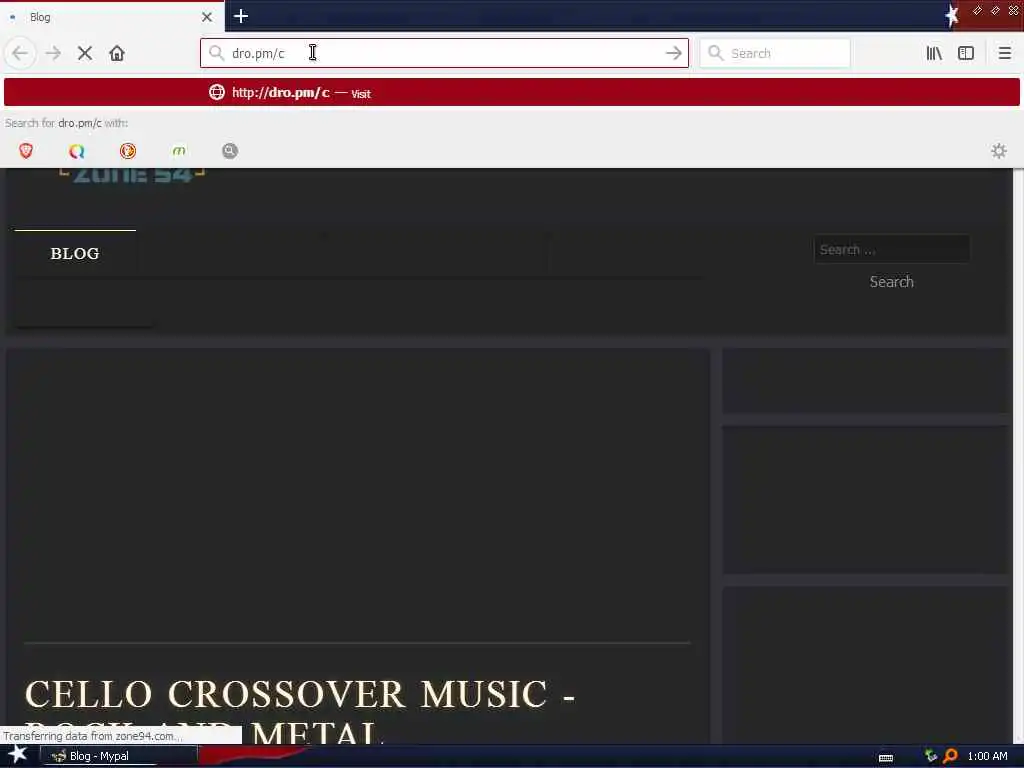Open the home page button

click(x=117, y=53)
